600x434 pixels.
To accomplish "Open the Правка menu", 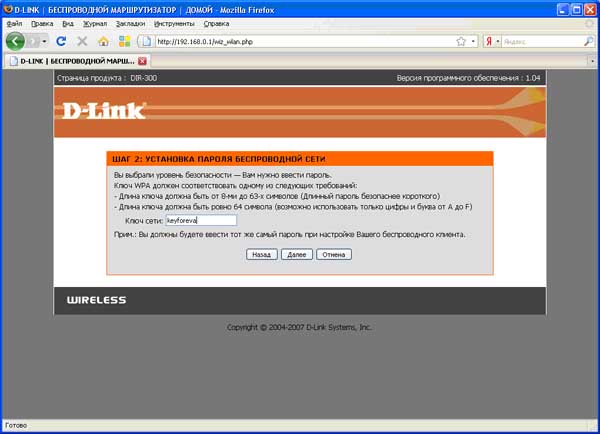I will [42, 24].
